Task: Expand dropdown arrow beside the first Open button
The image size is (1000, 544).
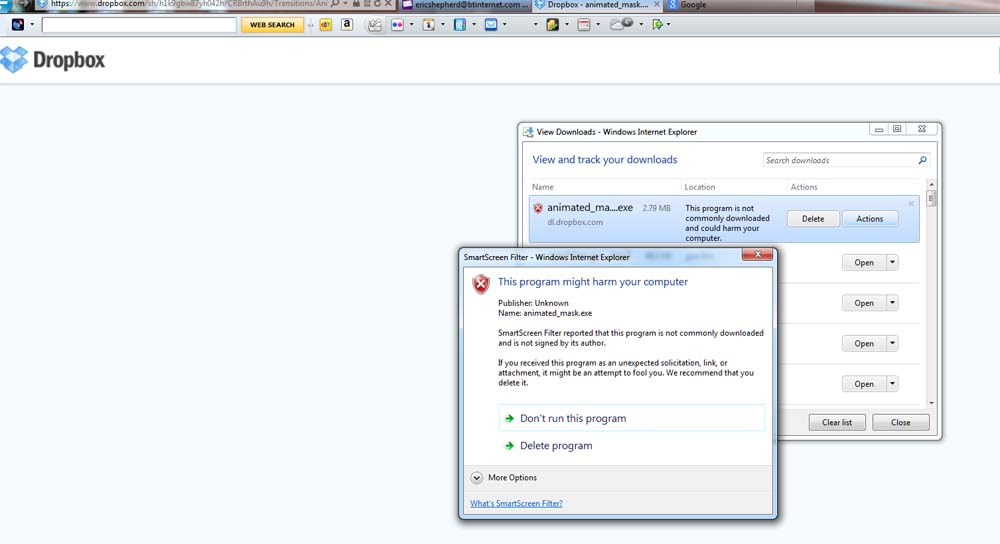Action: click(x=892, y=262)
